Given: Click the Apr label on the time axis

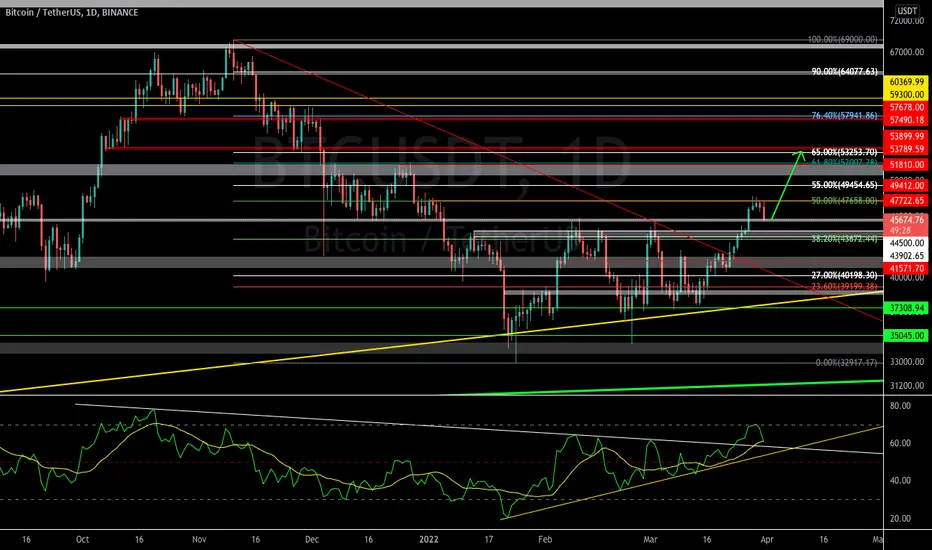Looking at the screenshot, I should 767,540.
